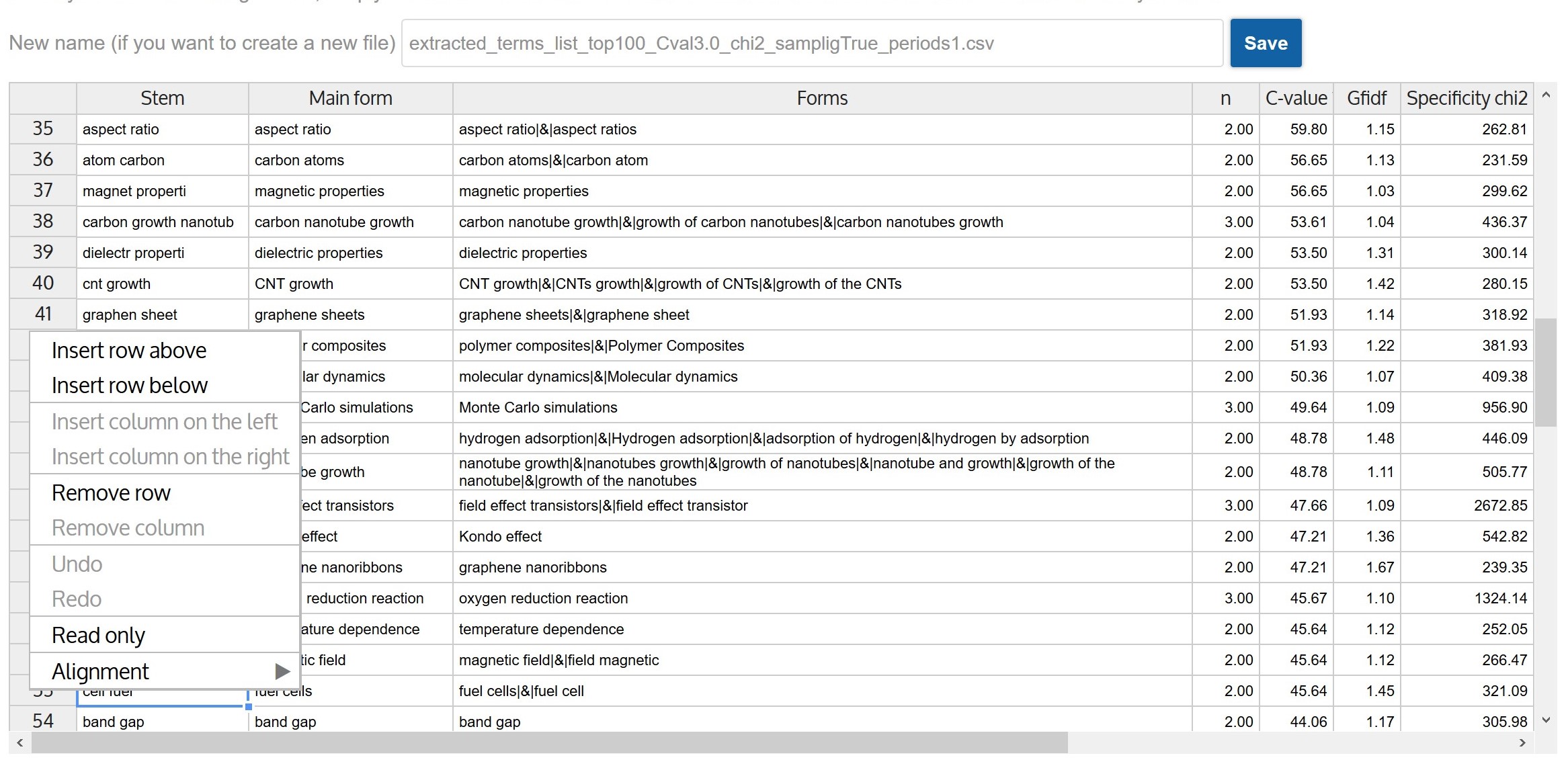Open the Alignment submenu
This screenshot has height=770, width=1568.
pyautogui.click(x=165, y=671)
